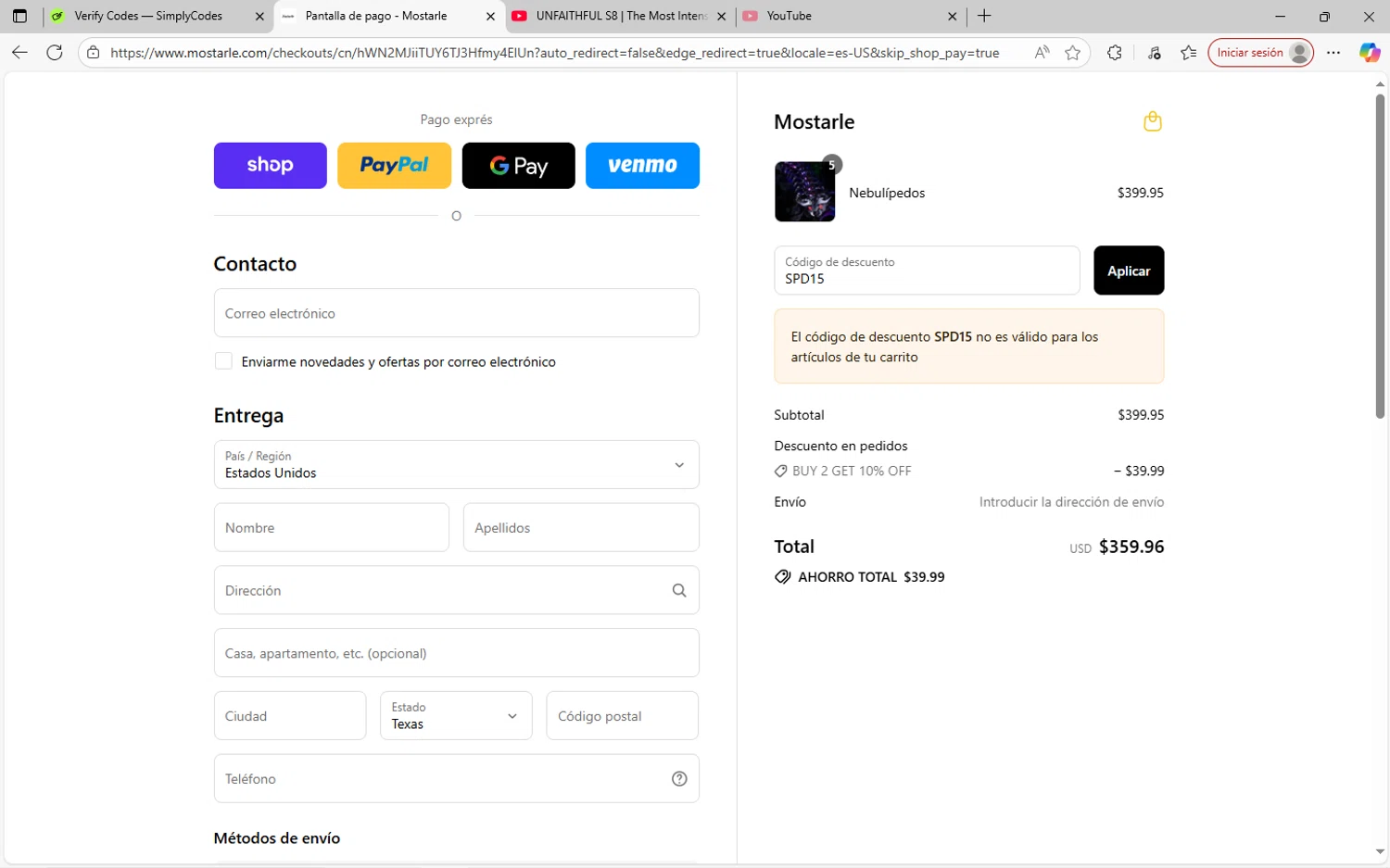Reload the checkout page

pos(55,53)
